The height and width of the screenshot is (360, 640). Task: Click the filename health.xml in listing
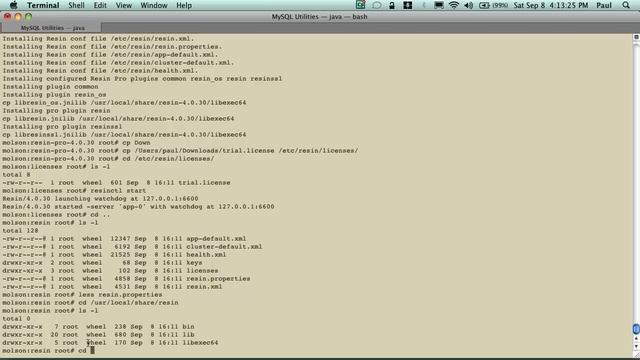point(206,254)
